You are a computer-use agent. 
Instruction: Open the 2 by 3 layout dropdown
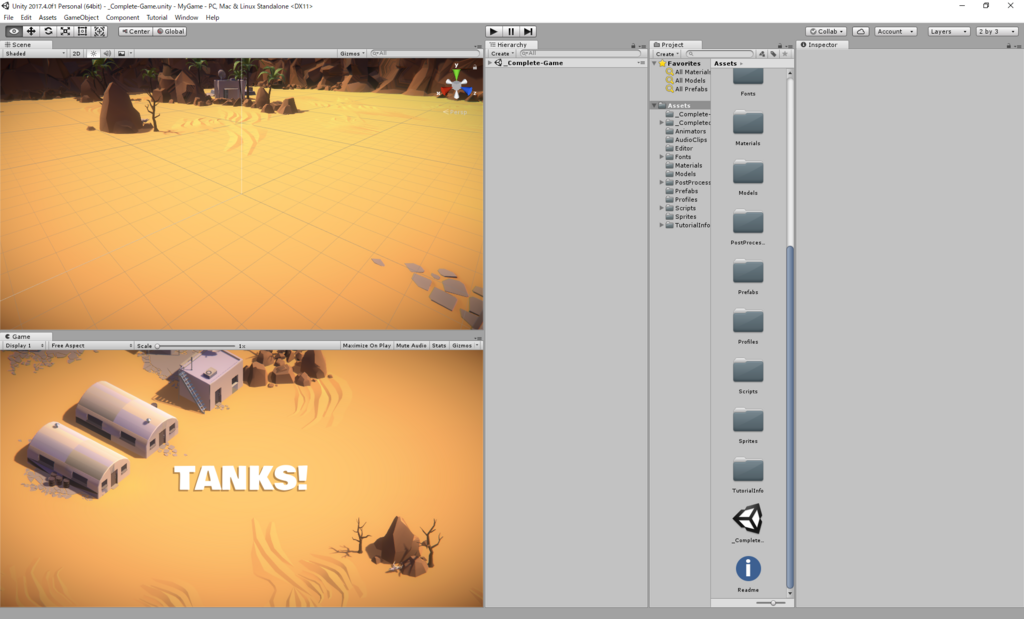997,31
